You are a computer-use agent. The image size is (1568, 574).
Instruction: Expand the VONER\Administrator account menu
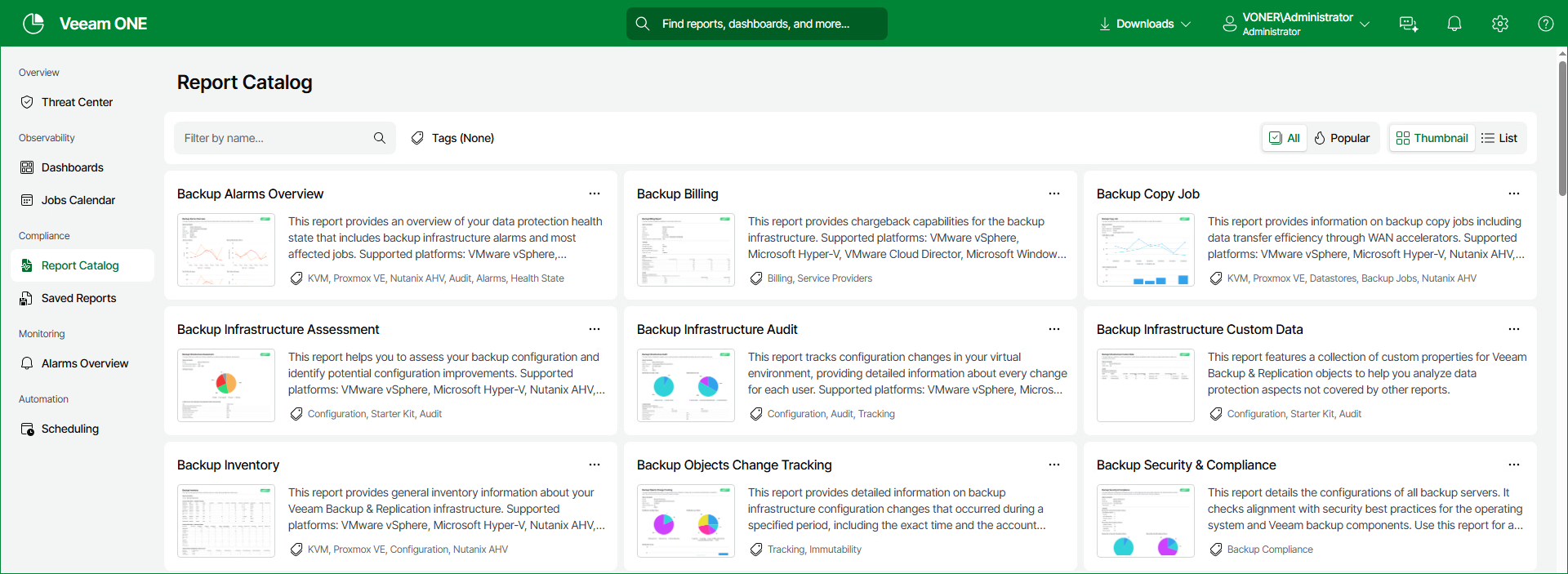click(x=1296, y=24)
